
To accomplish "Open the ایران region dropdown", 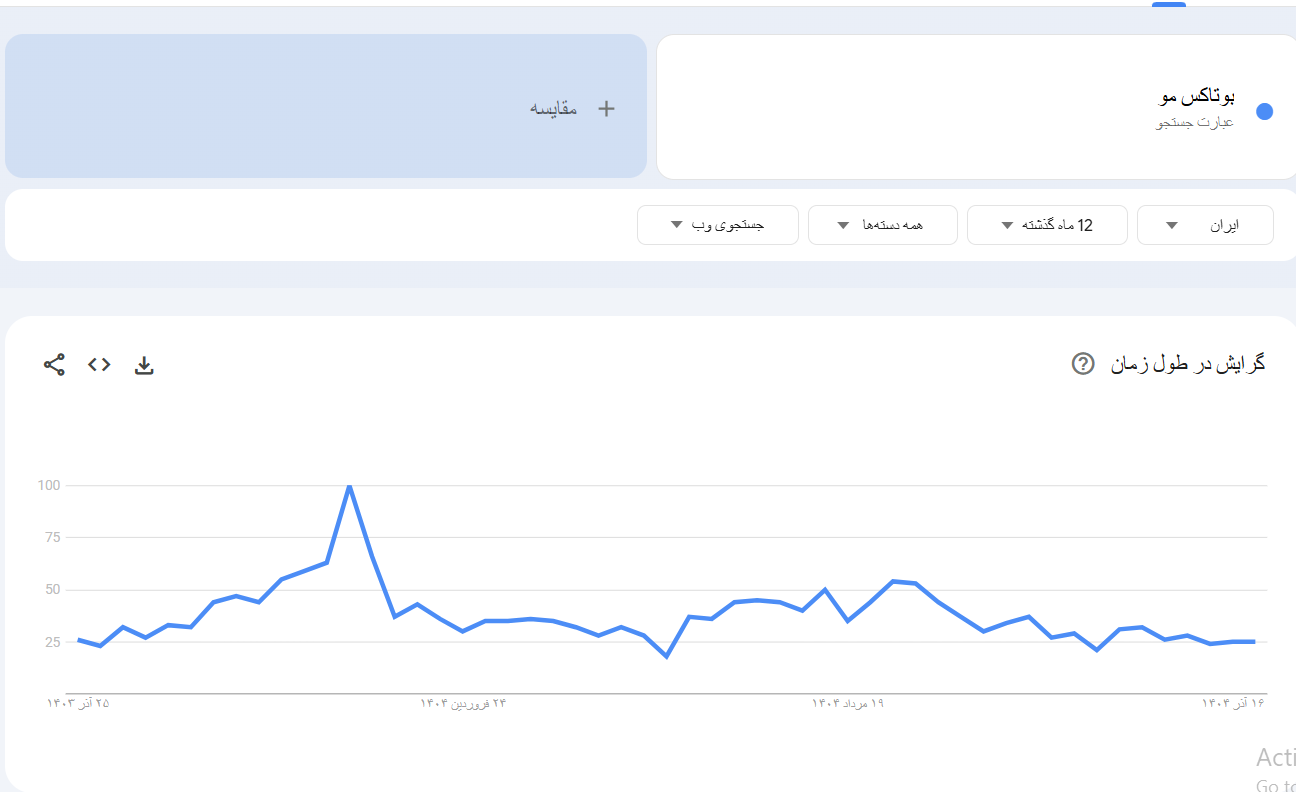I will point(1205,225).
